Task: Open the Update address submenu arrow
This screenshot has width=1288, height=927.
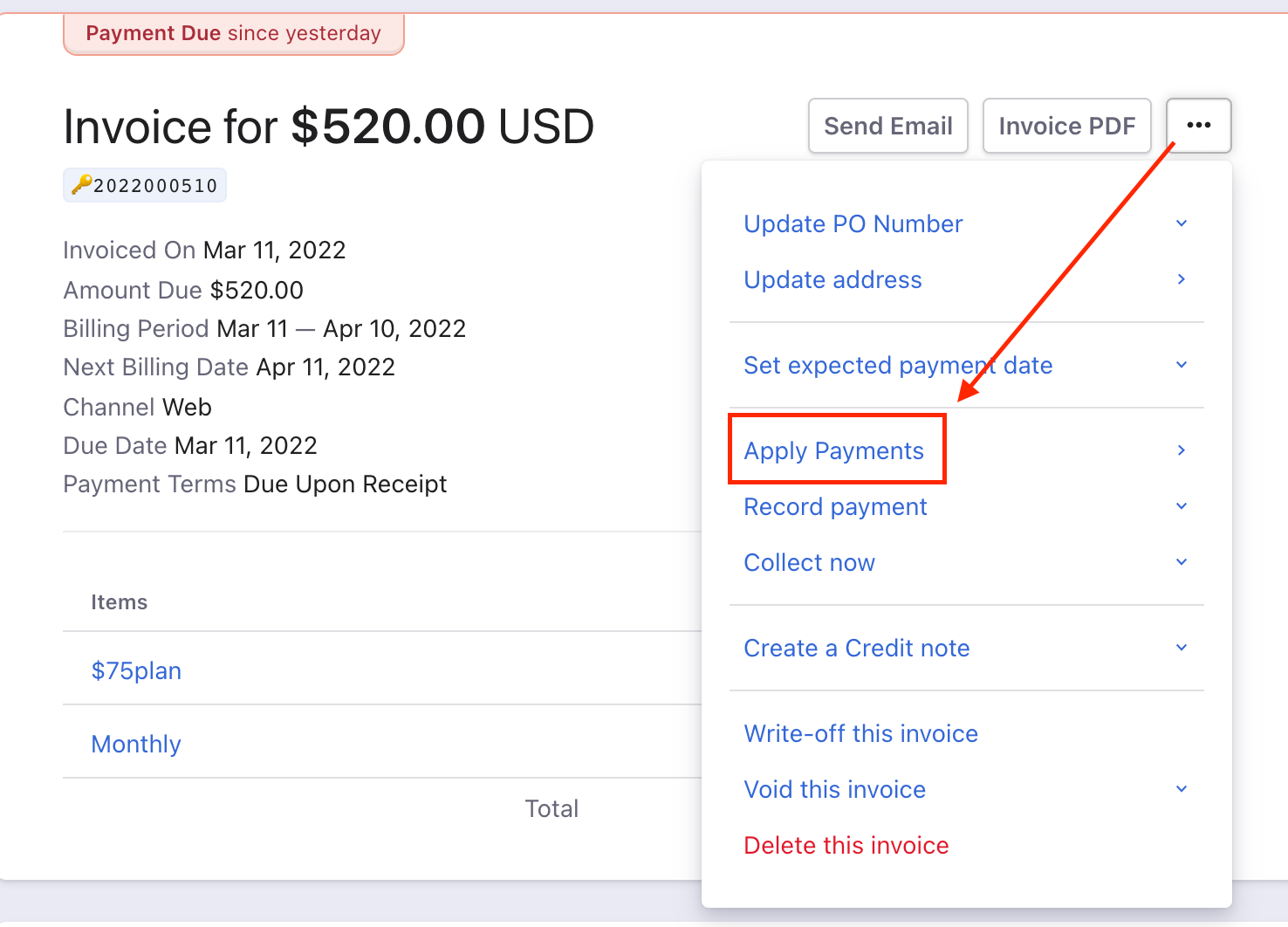Action: (x=1181, y=279)
